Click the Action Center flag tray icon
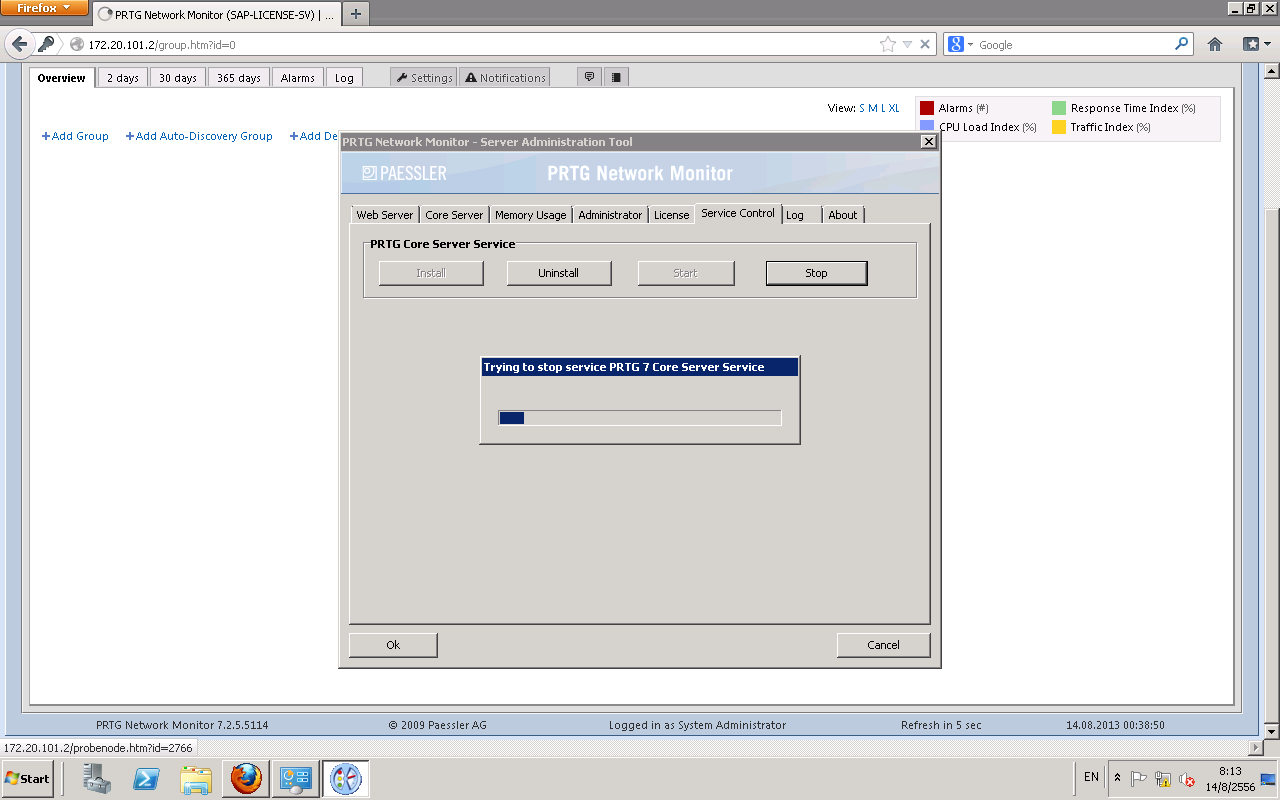This screenshot has width=1280, height=800. [1139, 779]
